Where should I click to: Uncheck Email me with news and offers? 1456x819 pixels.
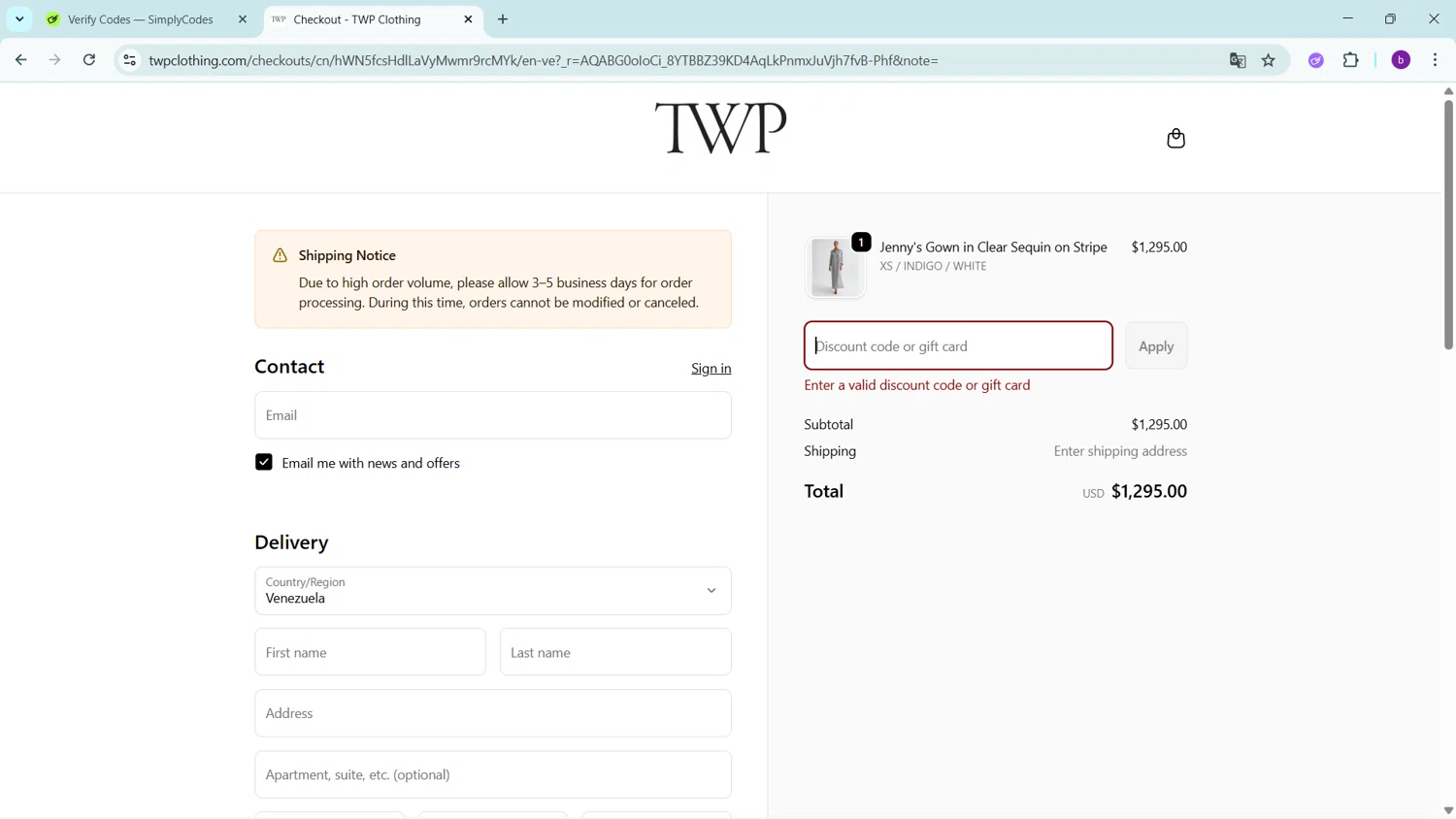tap(264, 463)
